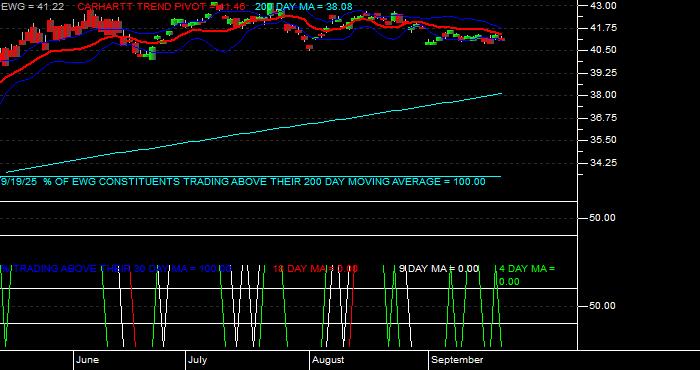Viewport: 700px width, 370px height.
Task: Select the 40.50 price axis value
Action: [603, 50]
